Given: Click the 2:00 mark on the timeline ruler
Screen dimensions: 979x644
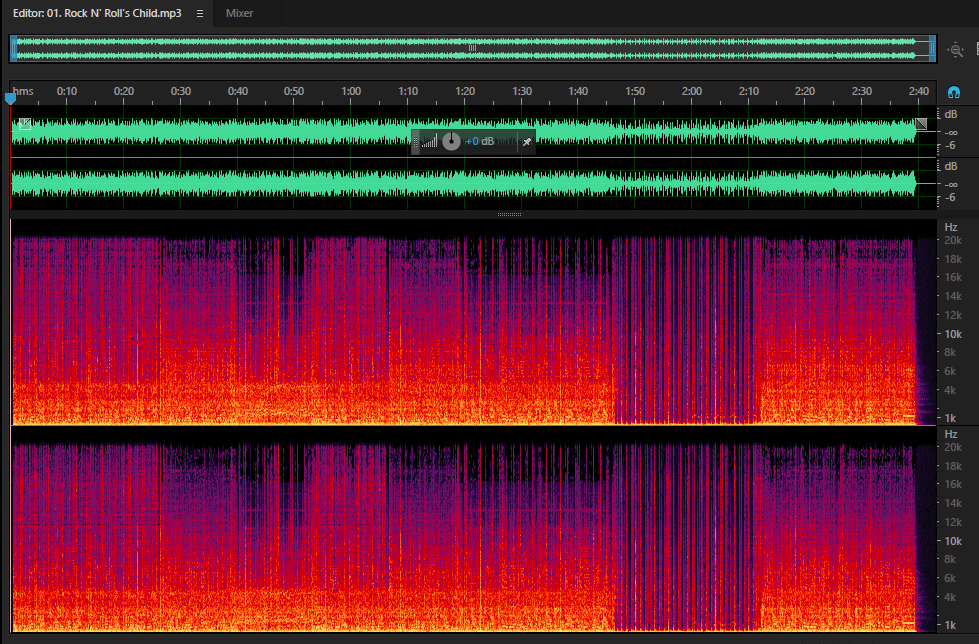Looking at the screenshot, I should [692, 91].
